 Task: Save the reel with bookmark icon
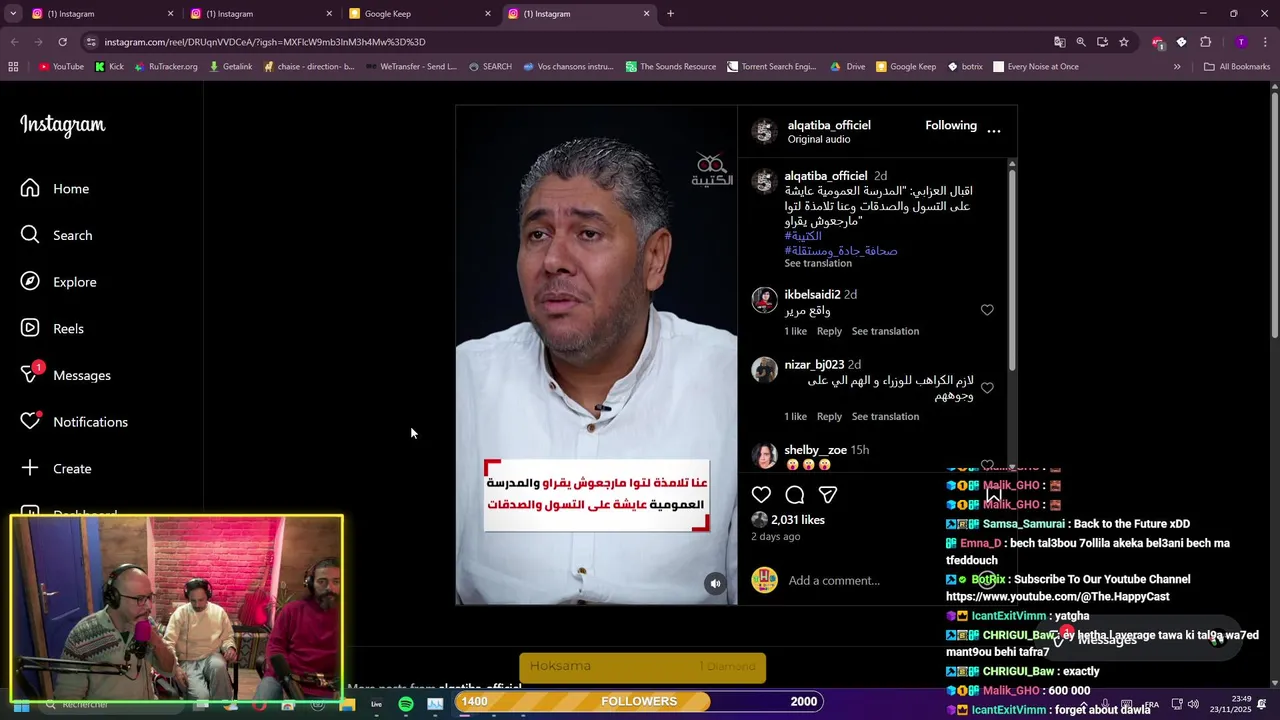point(994,495)
